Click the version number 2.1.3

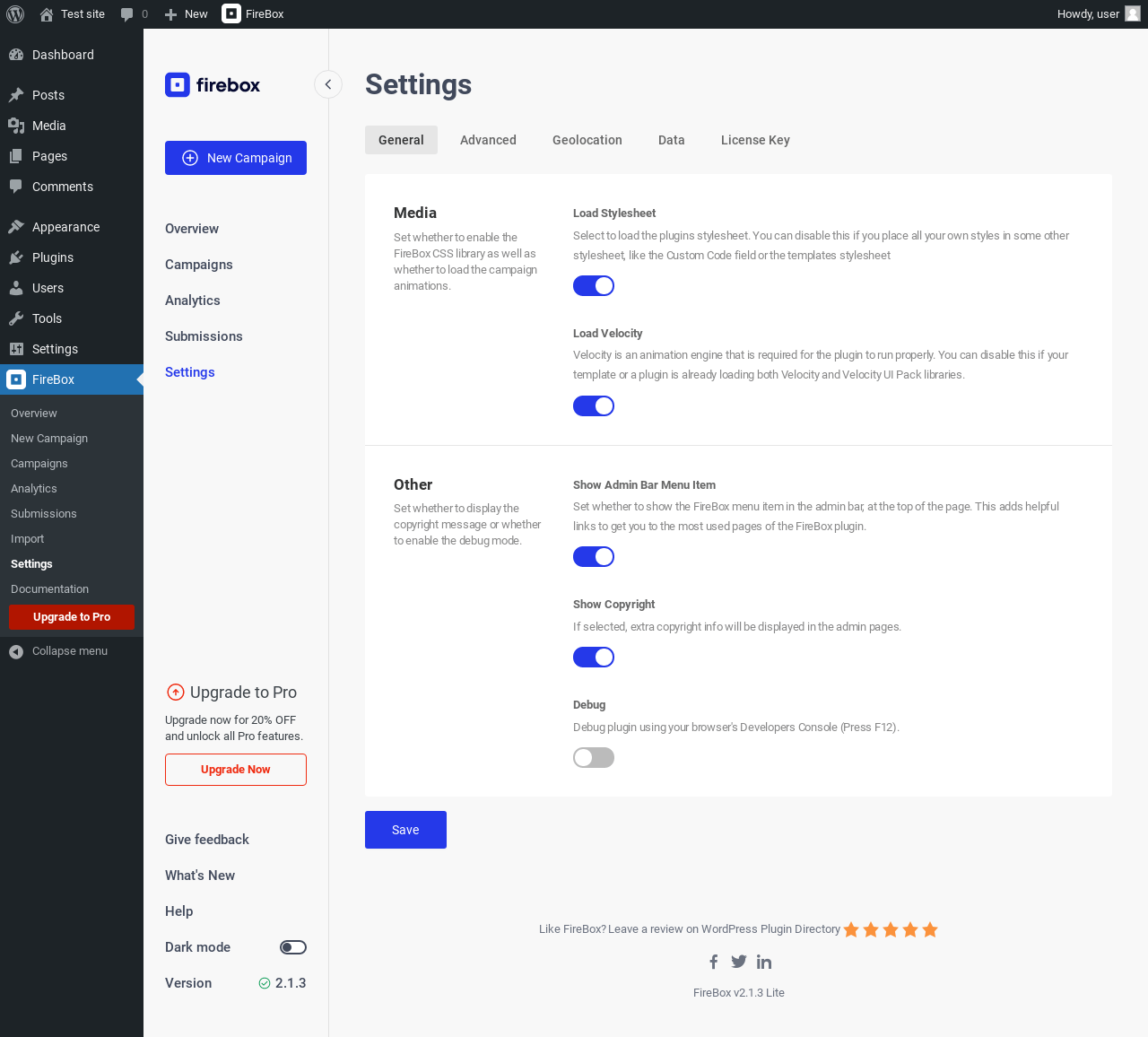coord(291,983)
